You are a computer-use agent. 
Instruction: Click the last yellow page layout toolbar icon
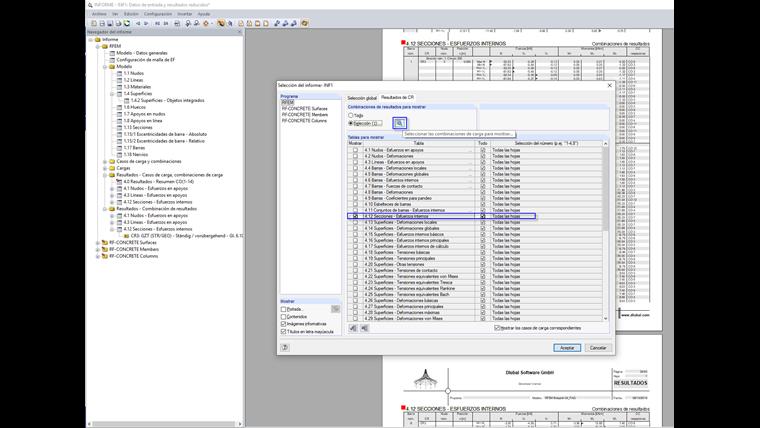[x=266, y=23]
